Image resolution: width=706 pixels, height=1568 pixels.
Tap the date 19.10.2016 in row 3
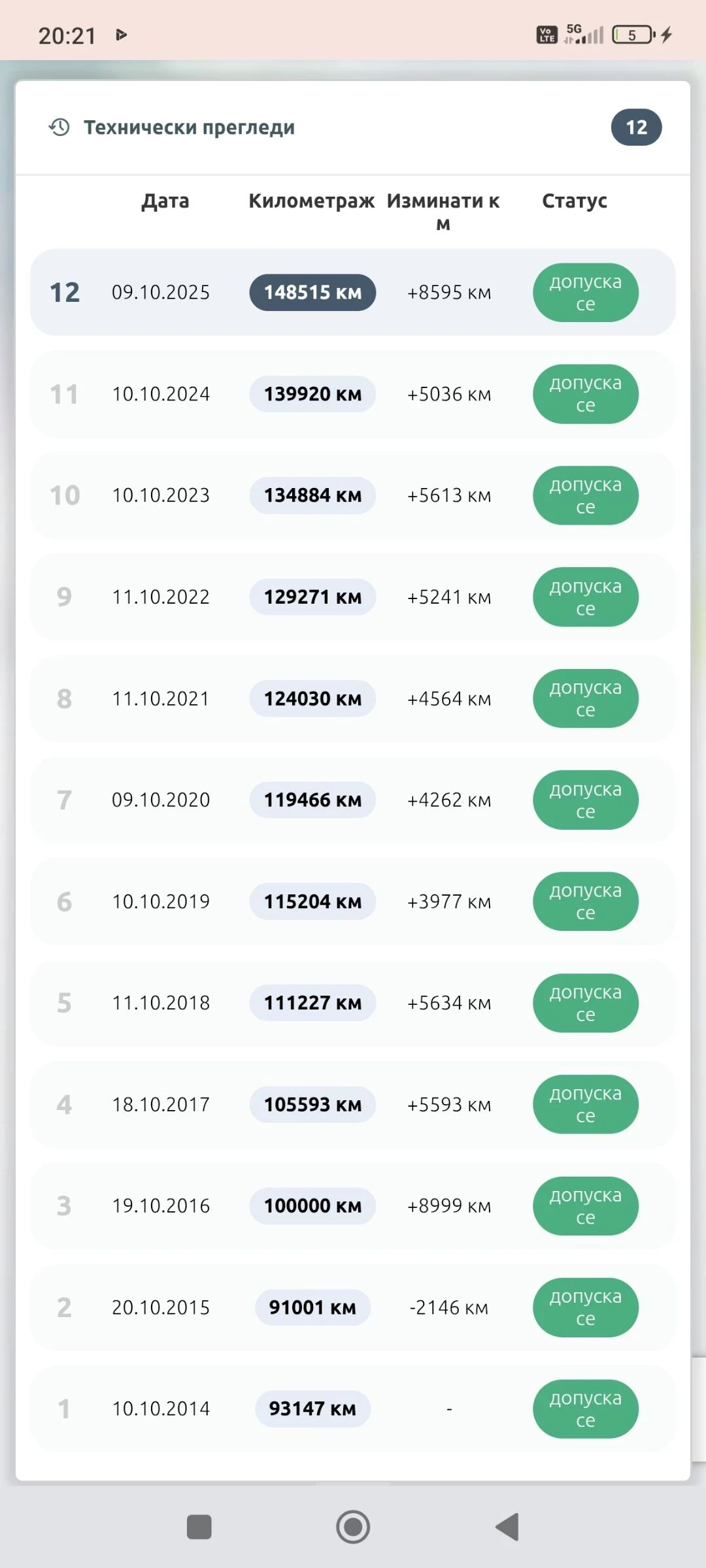[161, 1206]
